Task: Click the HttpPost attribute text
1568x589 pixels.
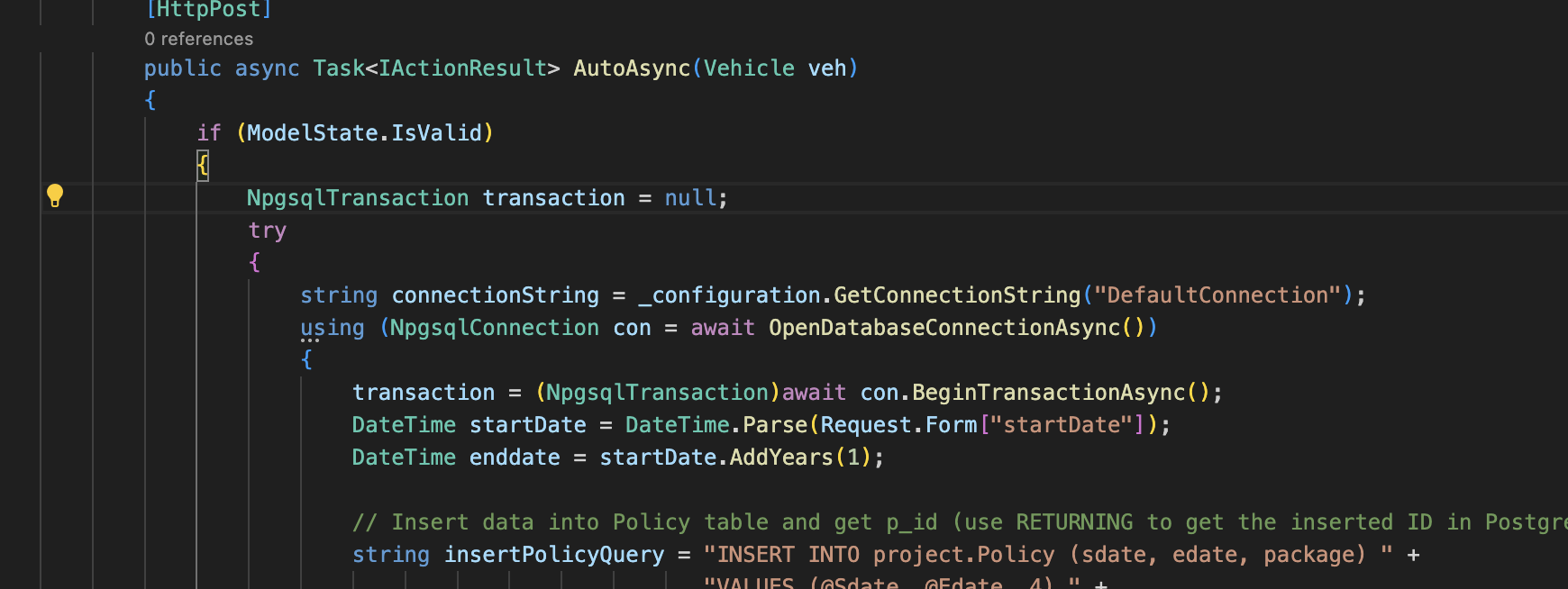Action: (x=208, y=10)
